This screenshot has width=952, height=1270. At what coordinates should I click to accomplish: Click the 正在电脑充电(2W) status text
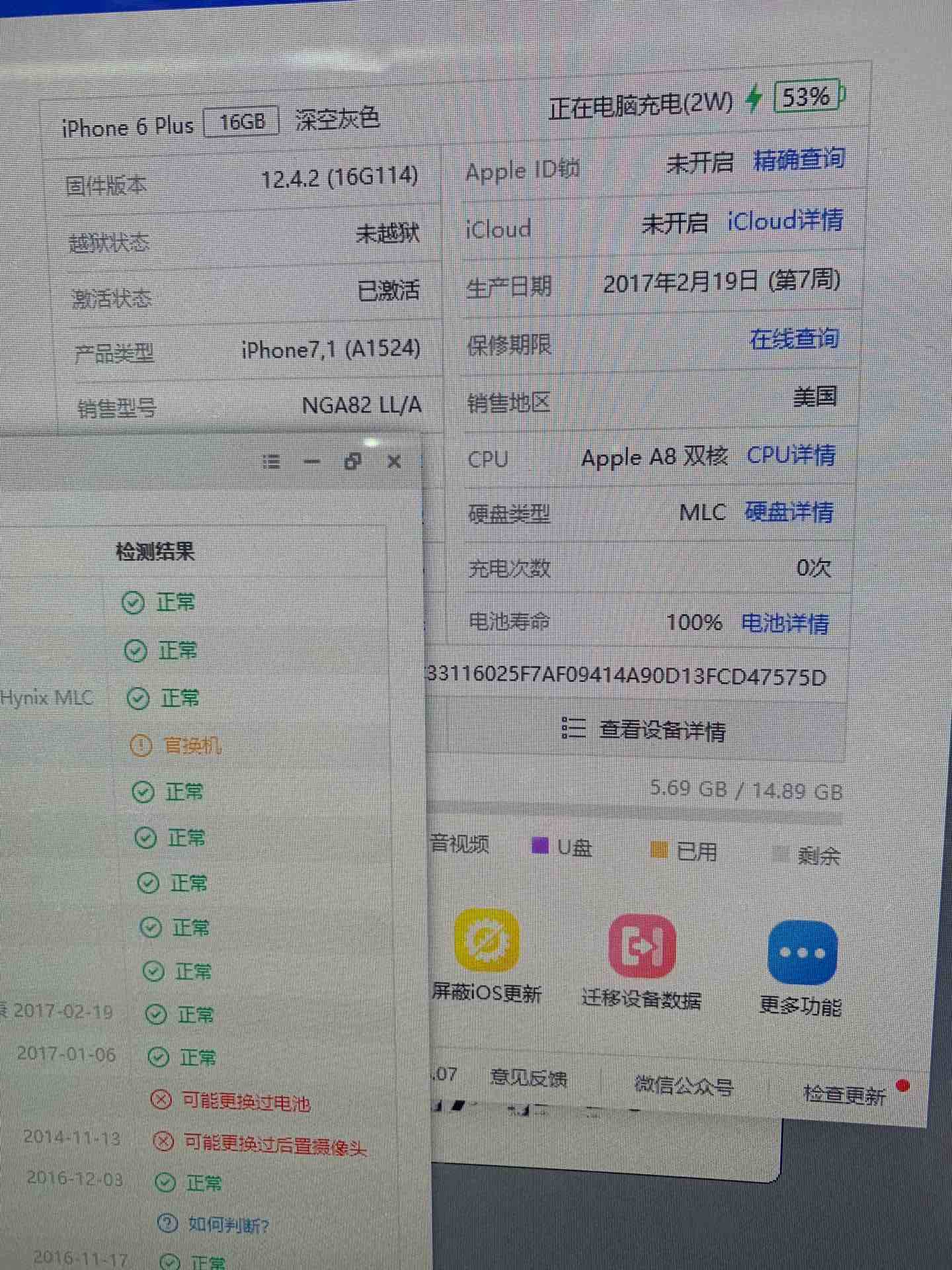pyautogui.click(x=641, y=105)
